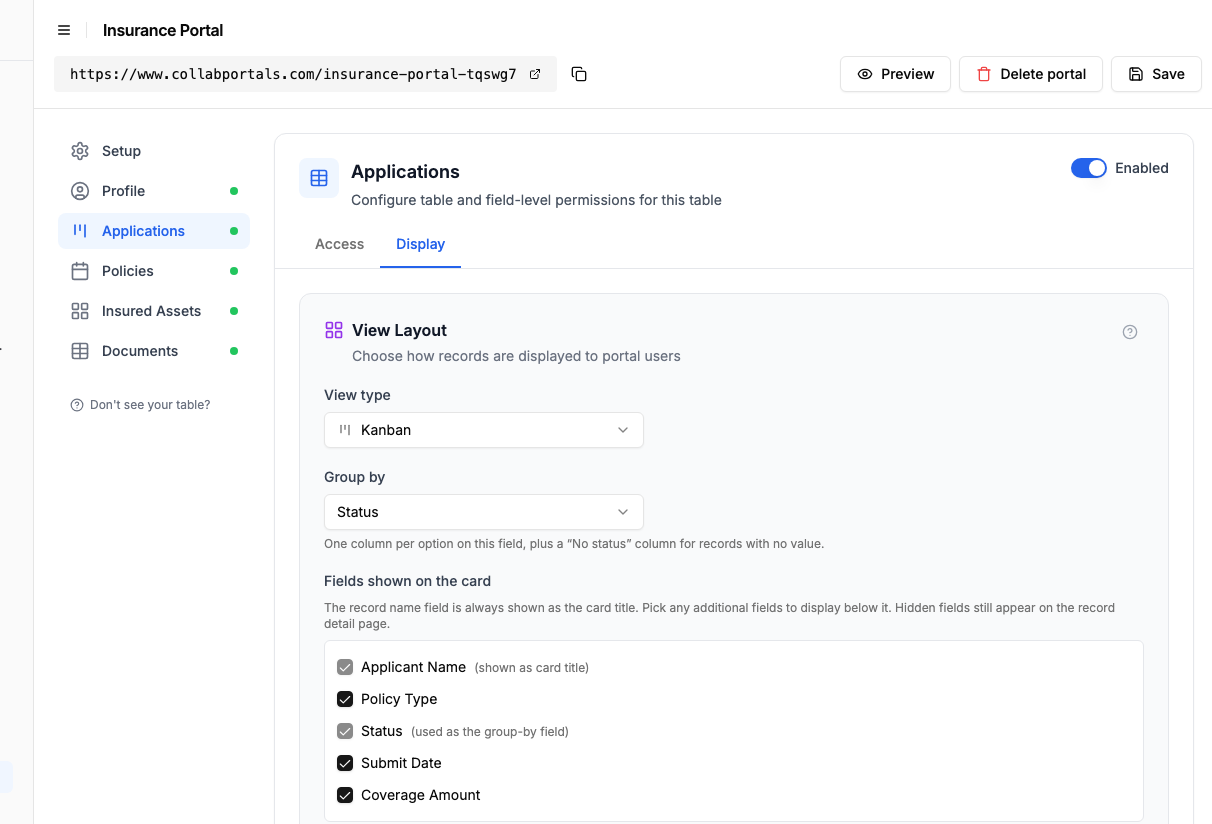Image resolution: width=1212 pixels, height=824 pixels.
Task: Click the Preview button
Action: point(895,74)
